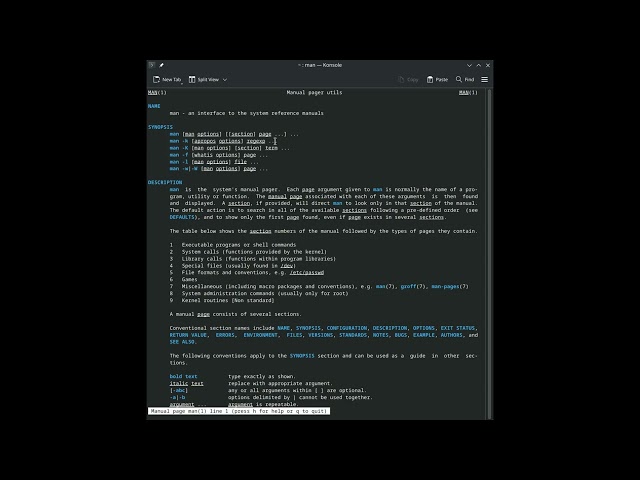
Task: Click the DESCRIPTION section heading
Action: click(165, 182)
